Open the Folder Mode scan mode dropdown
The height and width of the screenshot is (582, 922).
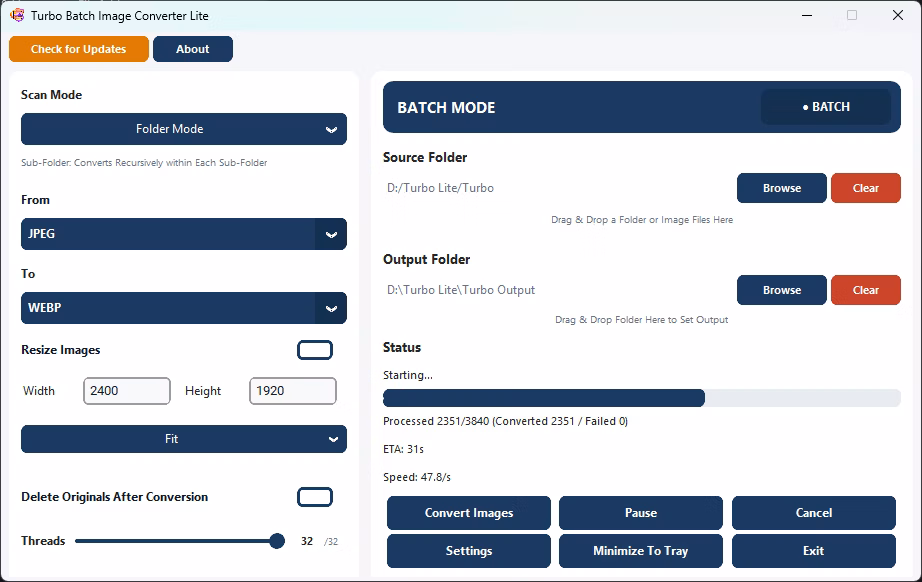coord(183,129)
